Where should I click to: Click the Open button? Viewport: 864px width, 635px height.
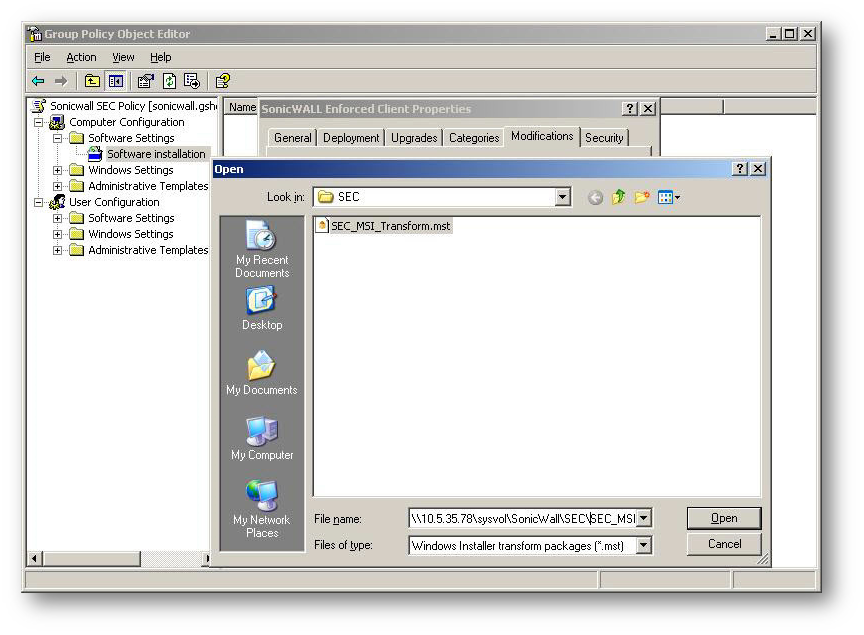click(x=723, y=518)
